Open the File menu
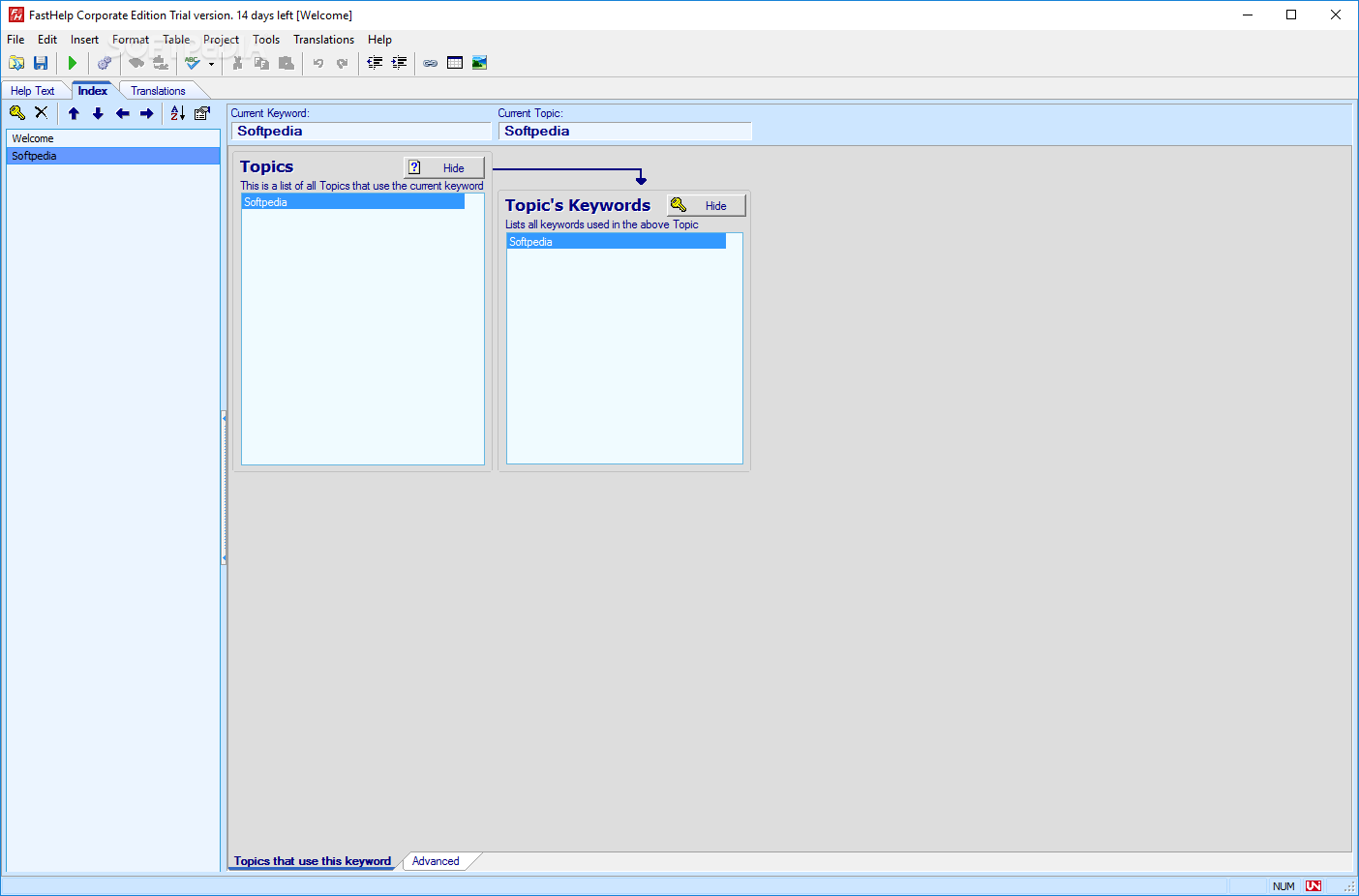 click(x=15, y=40)
